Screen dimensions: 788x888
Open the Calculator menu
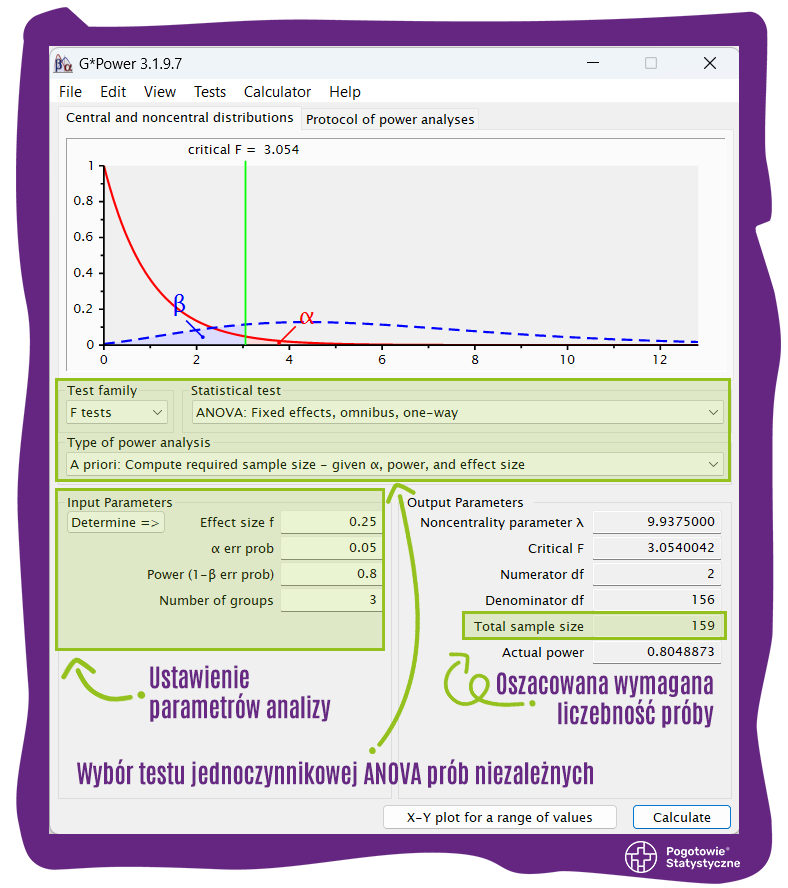tap(277, 91)
